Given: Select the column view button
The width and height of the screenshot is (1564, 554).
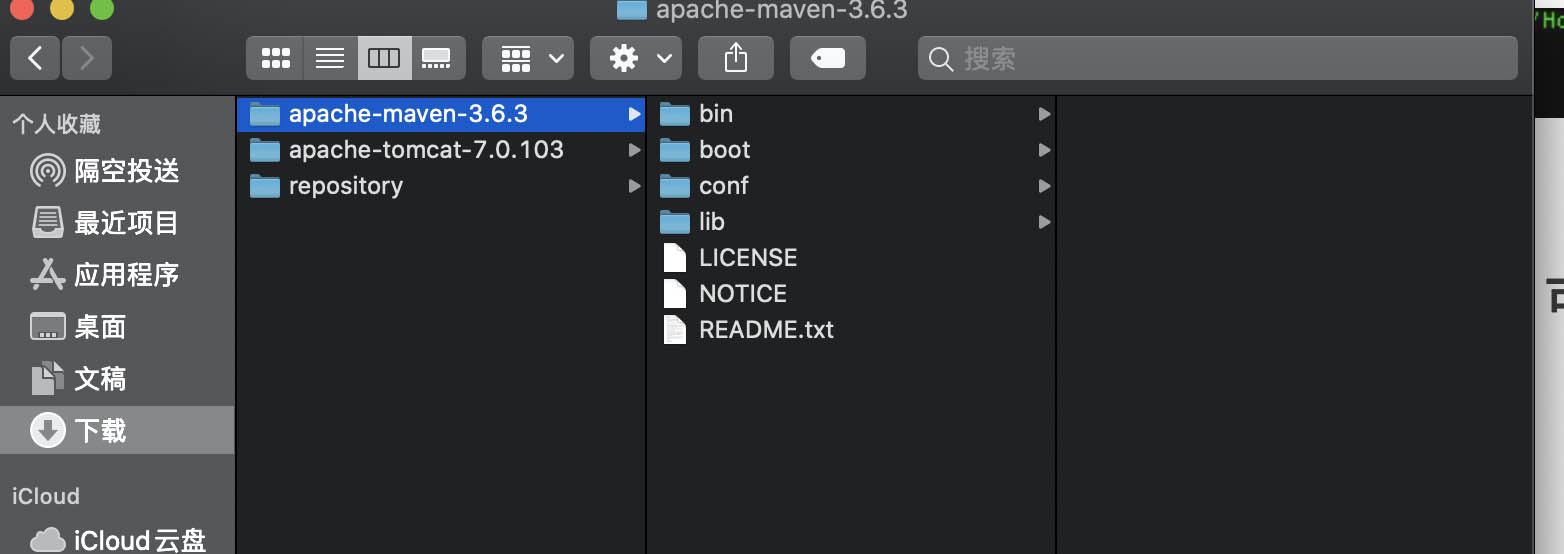Looking at the screenshot, I should pos(384,59).
